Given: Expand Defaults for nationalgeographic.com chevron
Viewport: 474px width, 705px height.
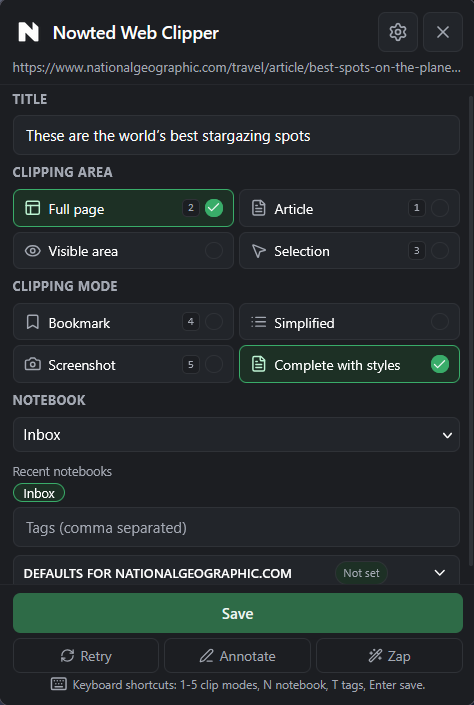Looking at the screenshot, I should pos(440,573).
